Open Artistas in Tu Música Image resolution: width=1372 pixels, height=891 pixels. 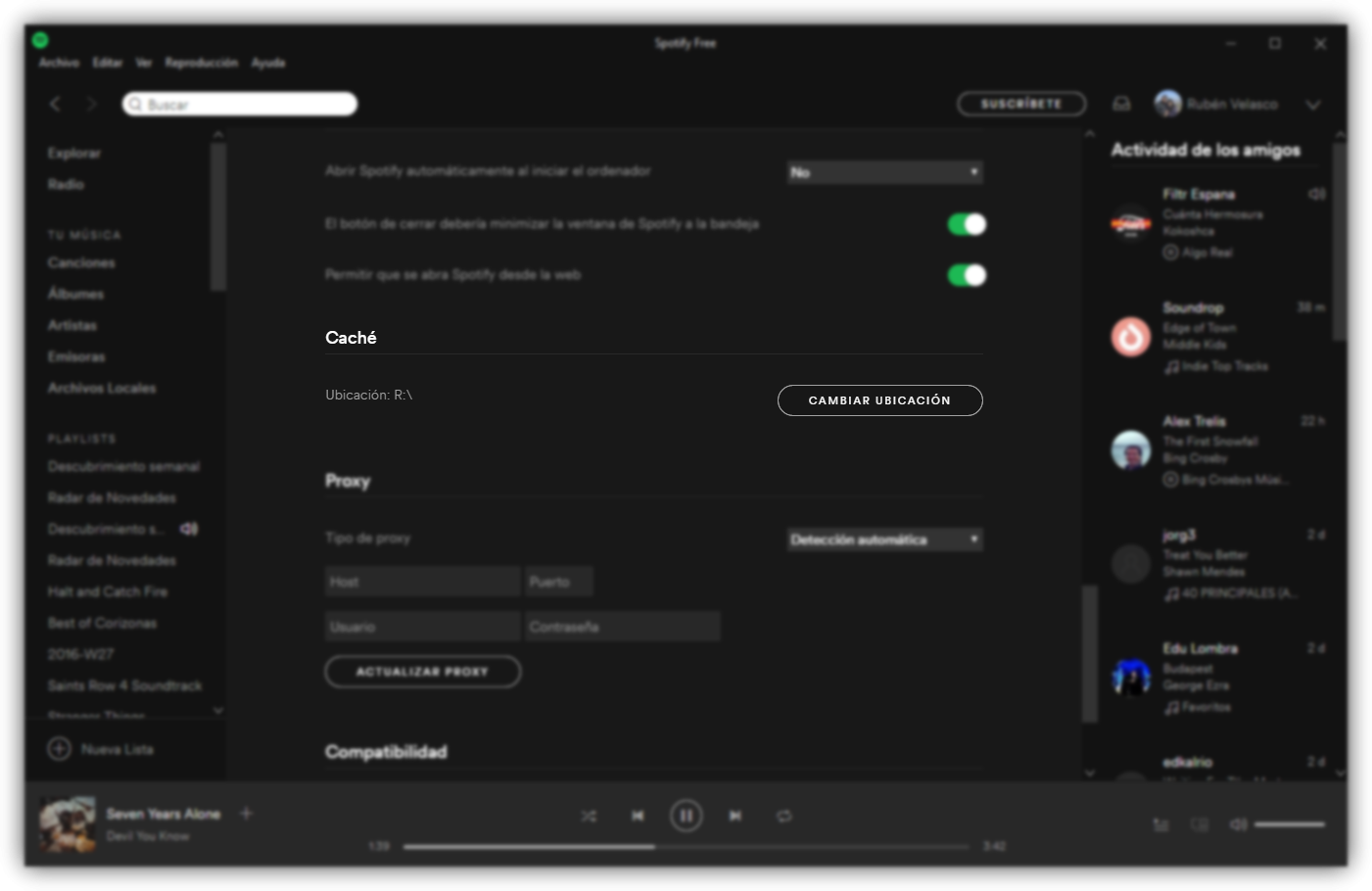coord(72,326)
